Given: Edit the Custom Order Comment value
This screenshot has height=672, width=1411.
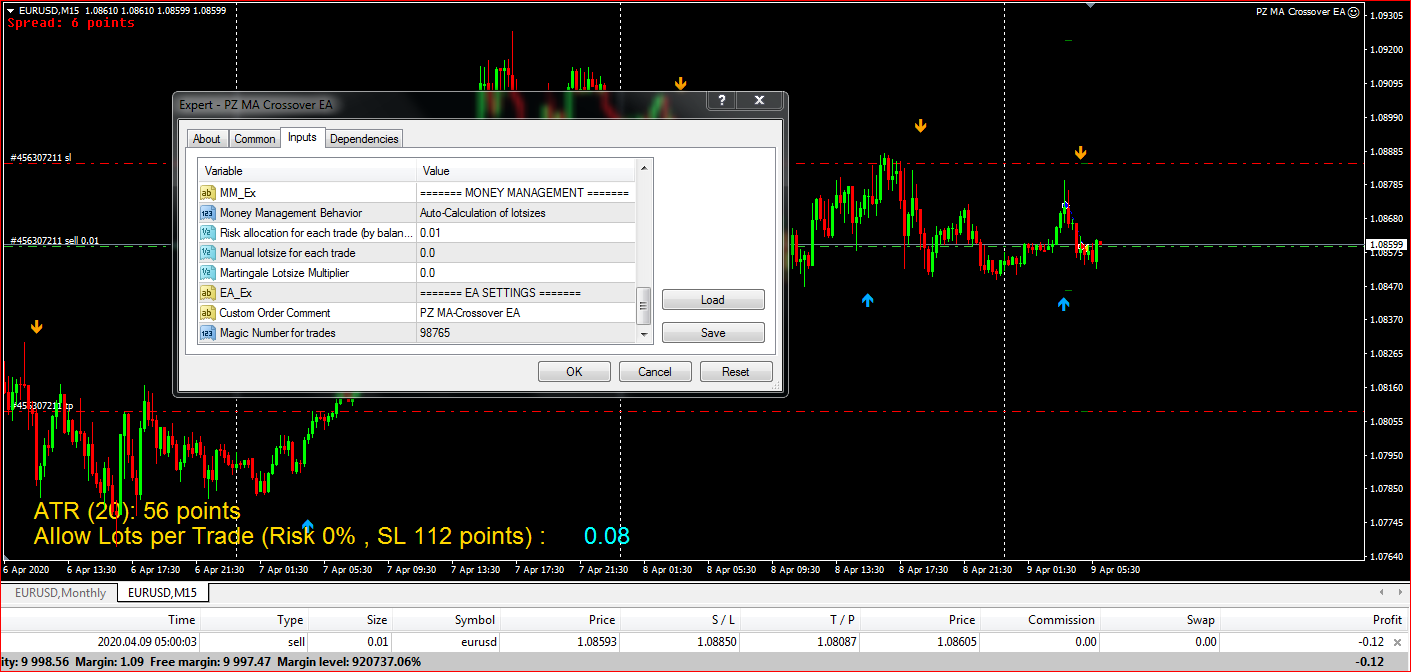Looking at the screenshot, I should tap(526, 313).
